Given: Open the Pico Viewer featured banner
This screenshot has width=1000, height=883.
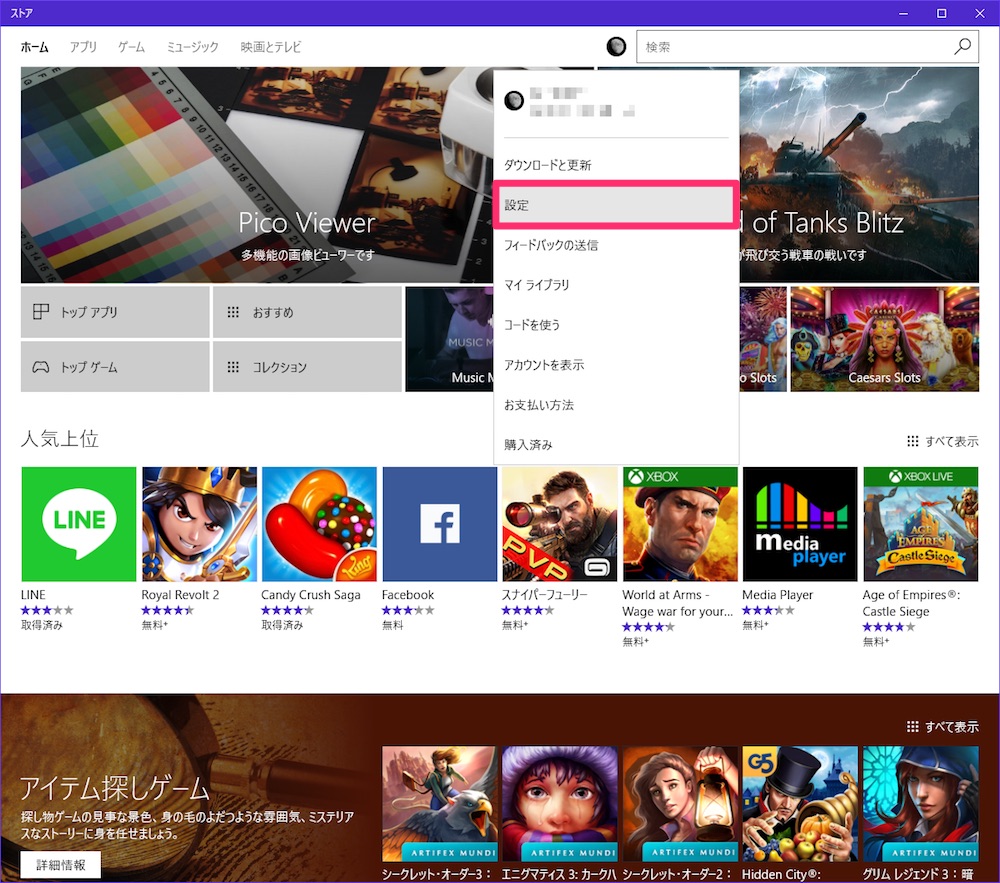Looking at the screenshot, I should click(257, 175).
